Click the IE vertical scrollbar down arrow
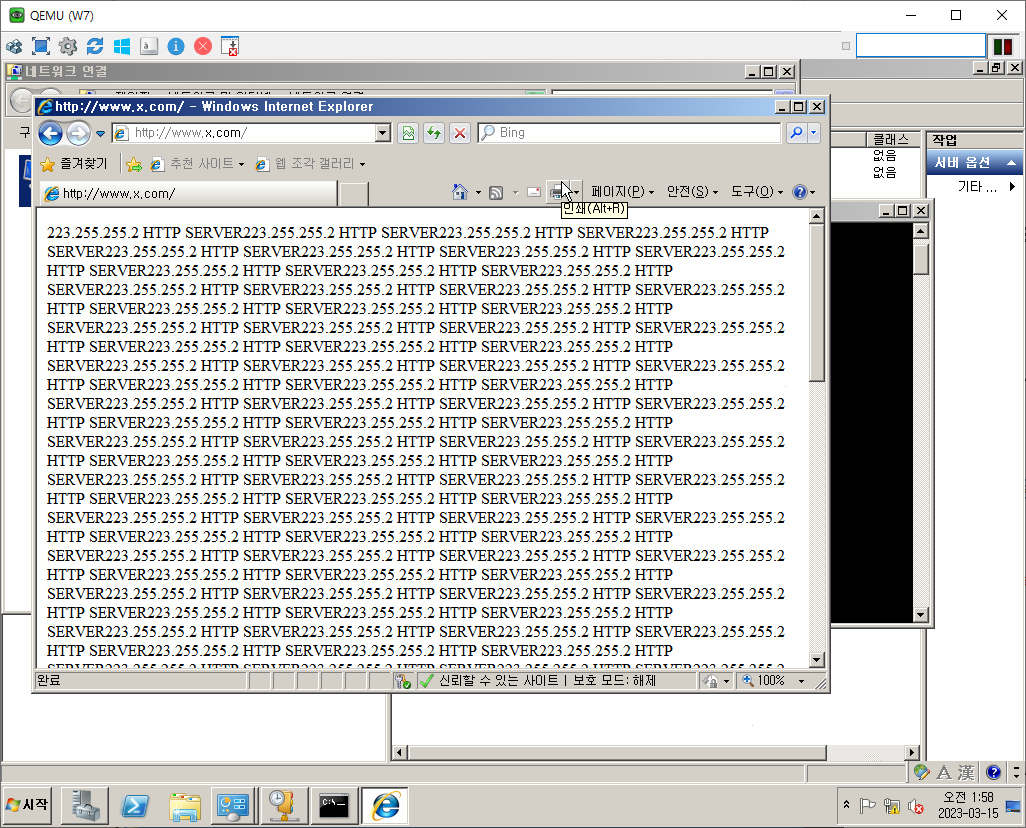Screen dimensions: 1026x828 817,660
